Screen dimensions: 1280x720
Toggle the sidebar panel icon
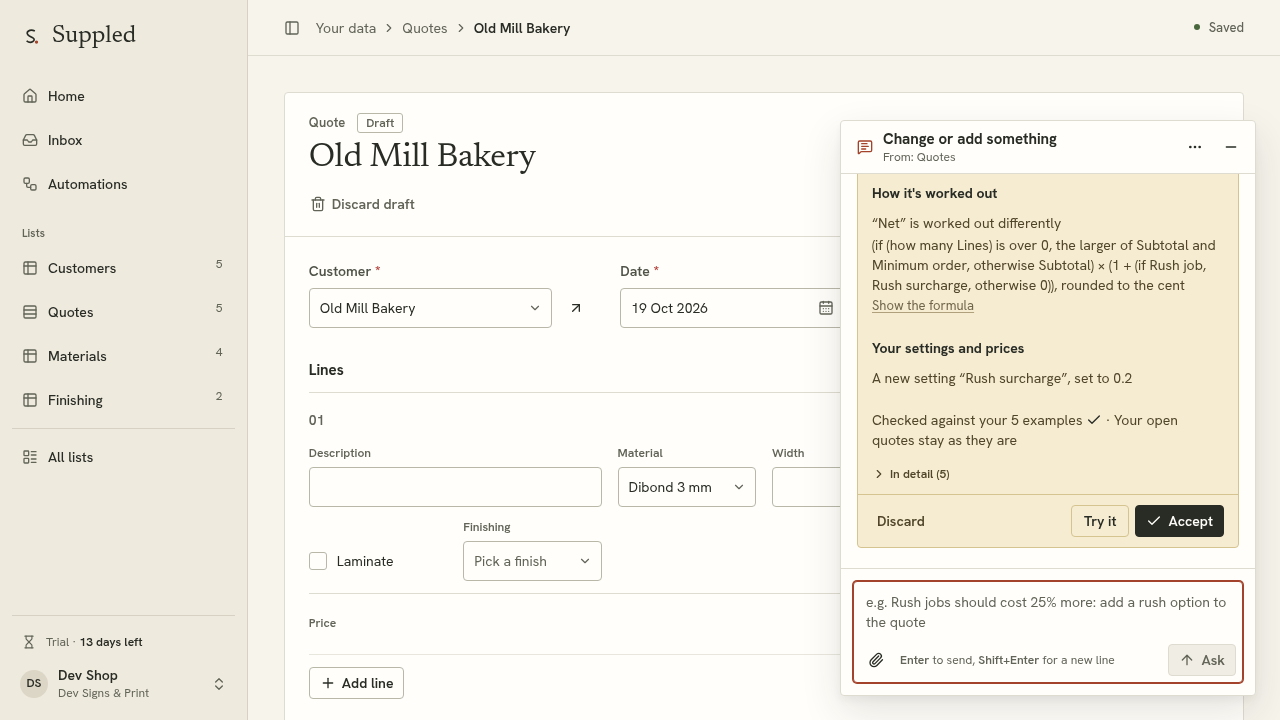click(292, 28)
